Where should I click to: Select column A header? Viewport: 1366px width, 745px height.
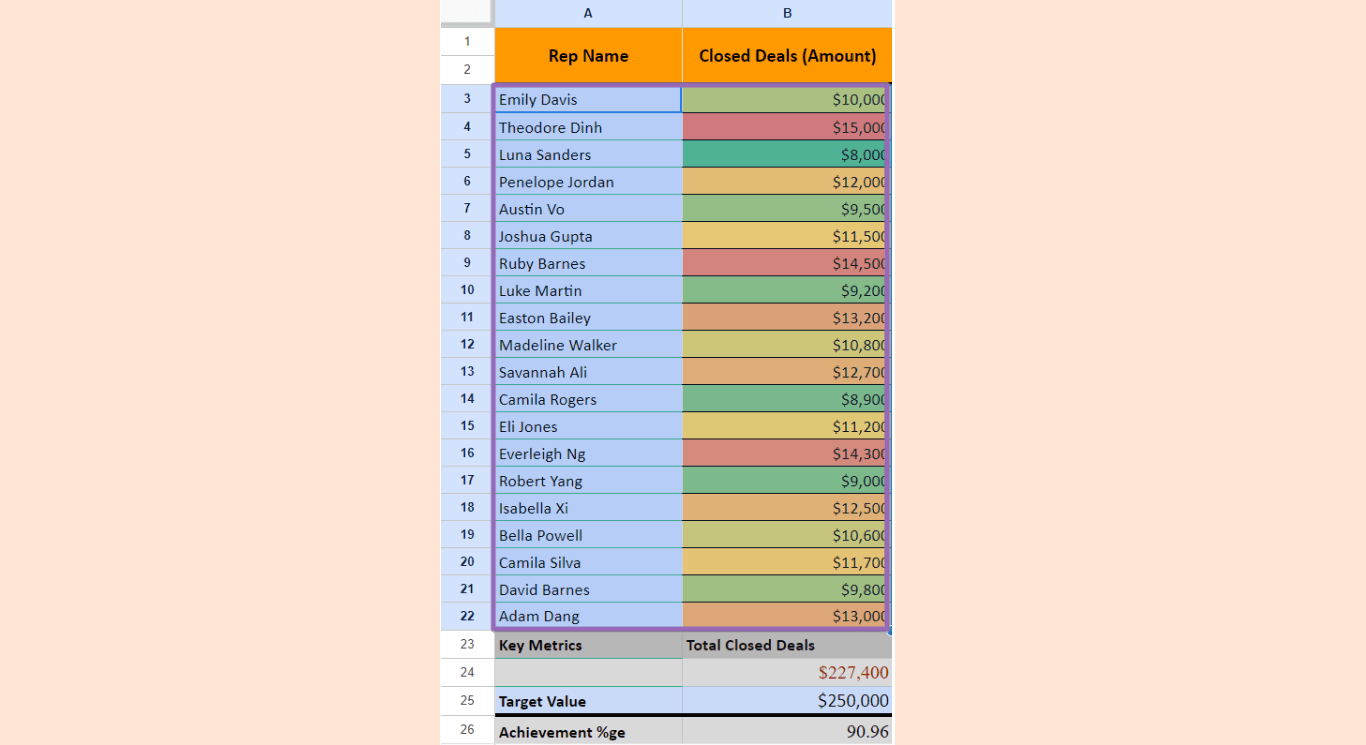588,13
